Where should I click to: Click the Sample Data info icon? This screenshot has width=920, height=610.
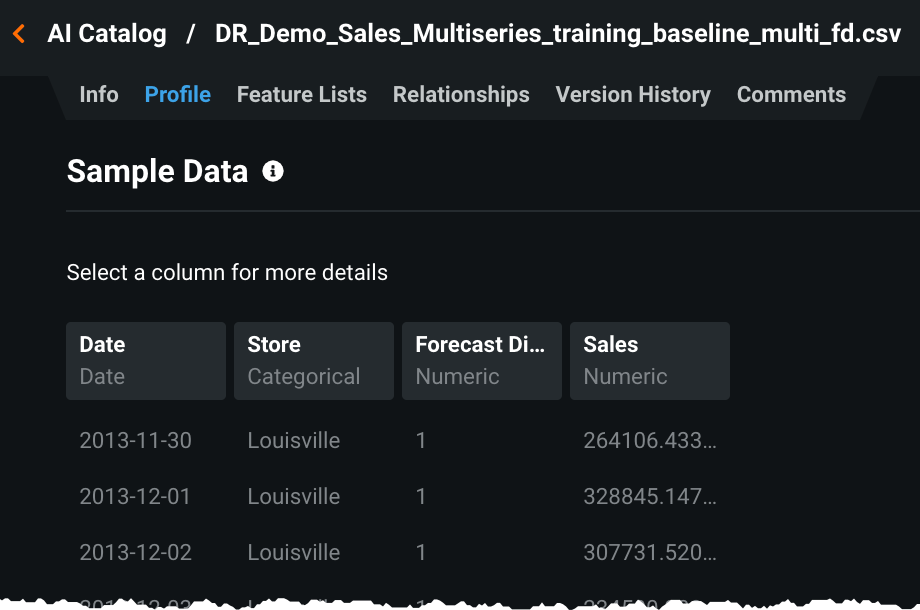click(273, 171)
